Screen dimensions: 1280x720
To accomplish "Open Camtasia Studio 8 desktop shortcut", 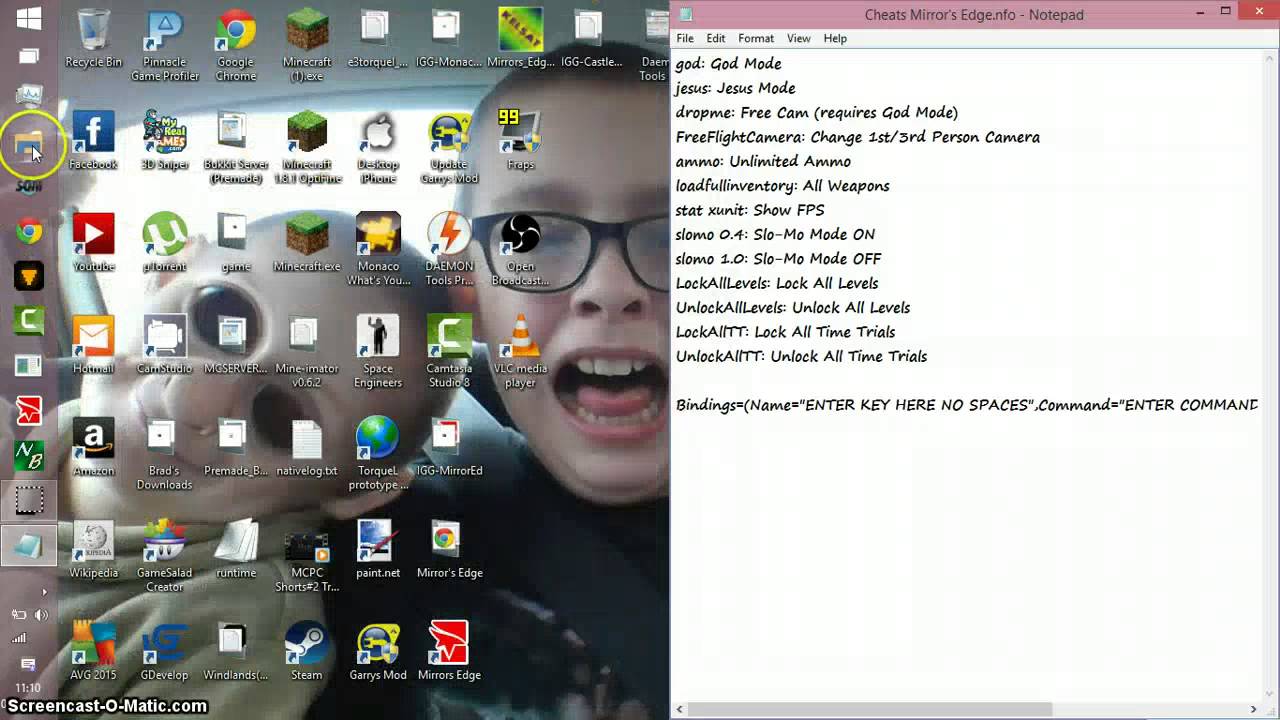I will pos(449,351).
